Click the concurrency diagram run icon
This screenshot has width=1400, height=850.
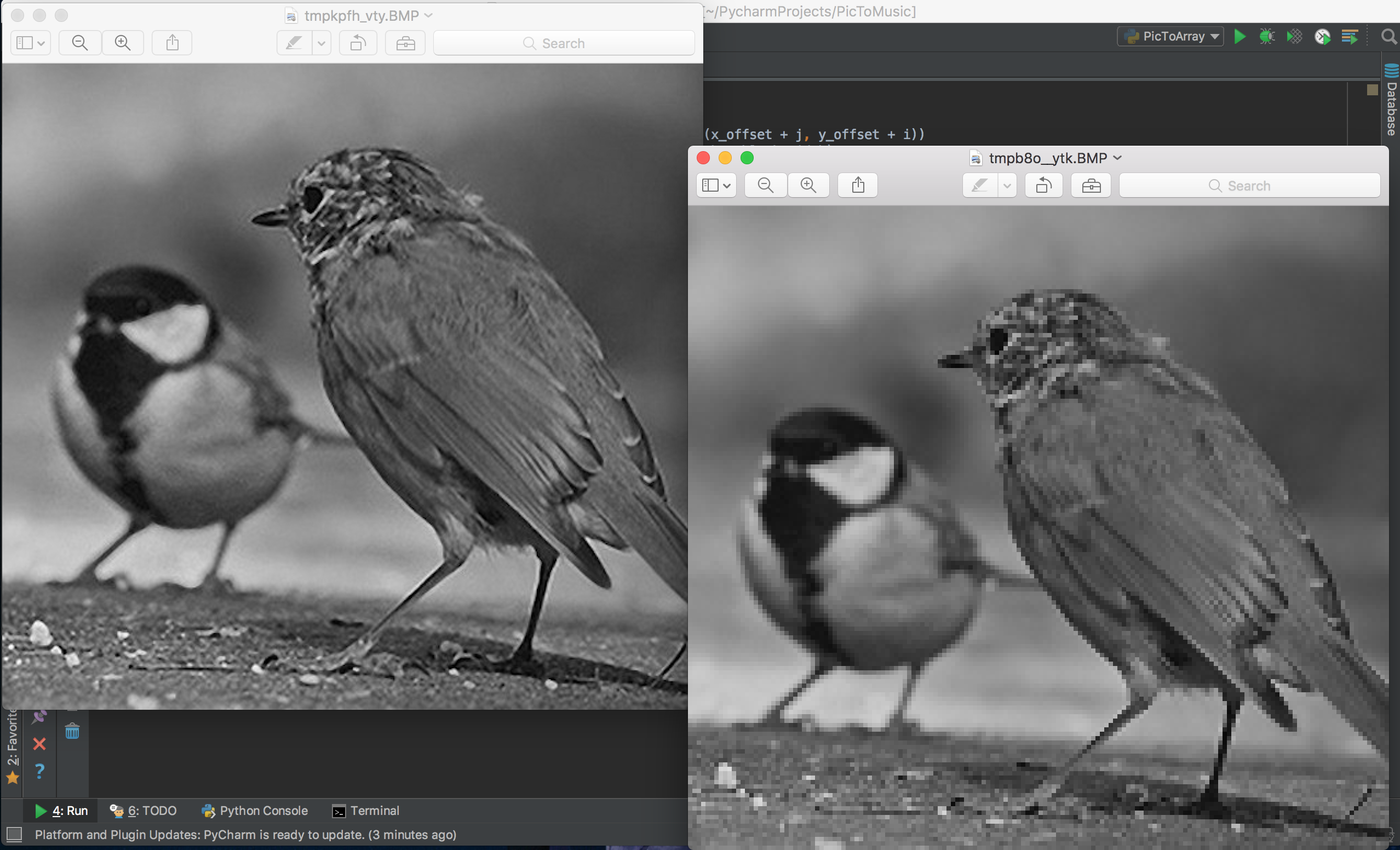click(x=1350, y=37)
